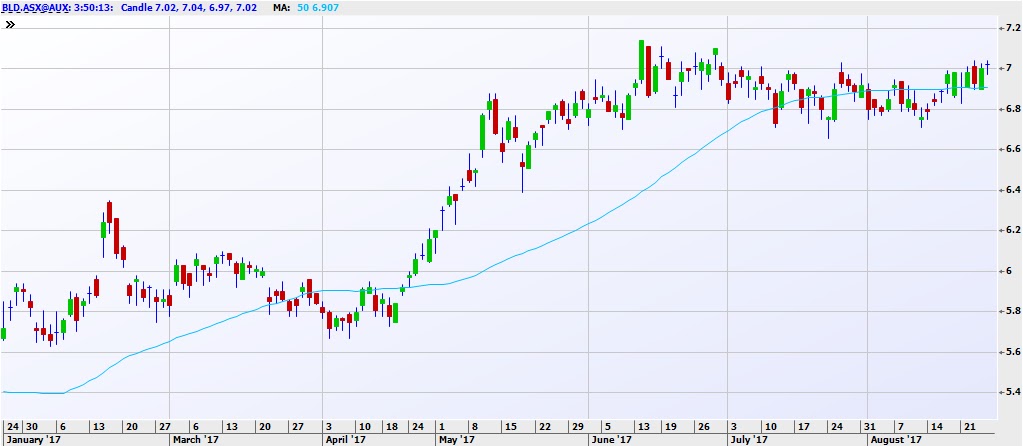Screen dimensions: 1023x446
Task: Click the 6.2 price axis label
Action: (x=1013, y=230)
